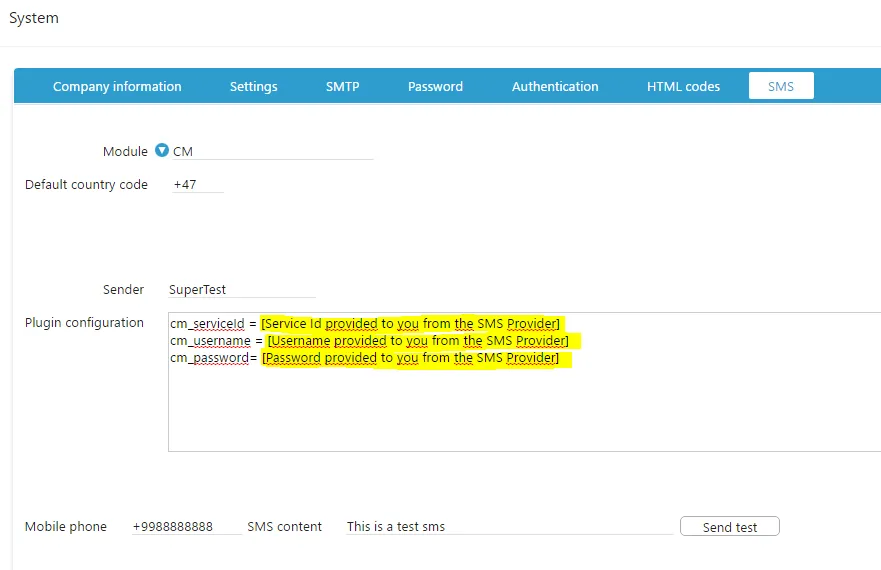Select the Password tab
881x570 pixels.
[x=435, y=87]
